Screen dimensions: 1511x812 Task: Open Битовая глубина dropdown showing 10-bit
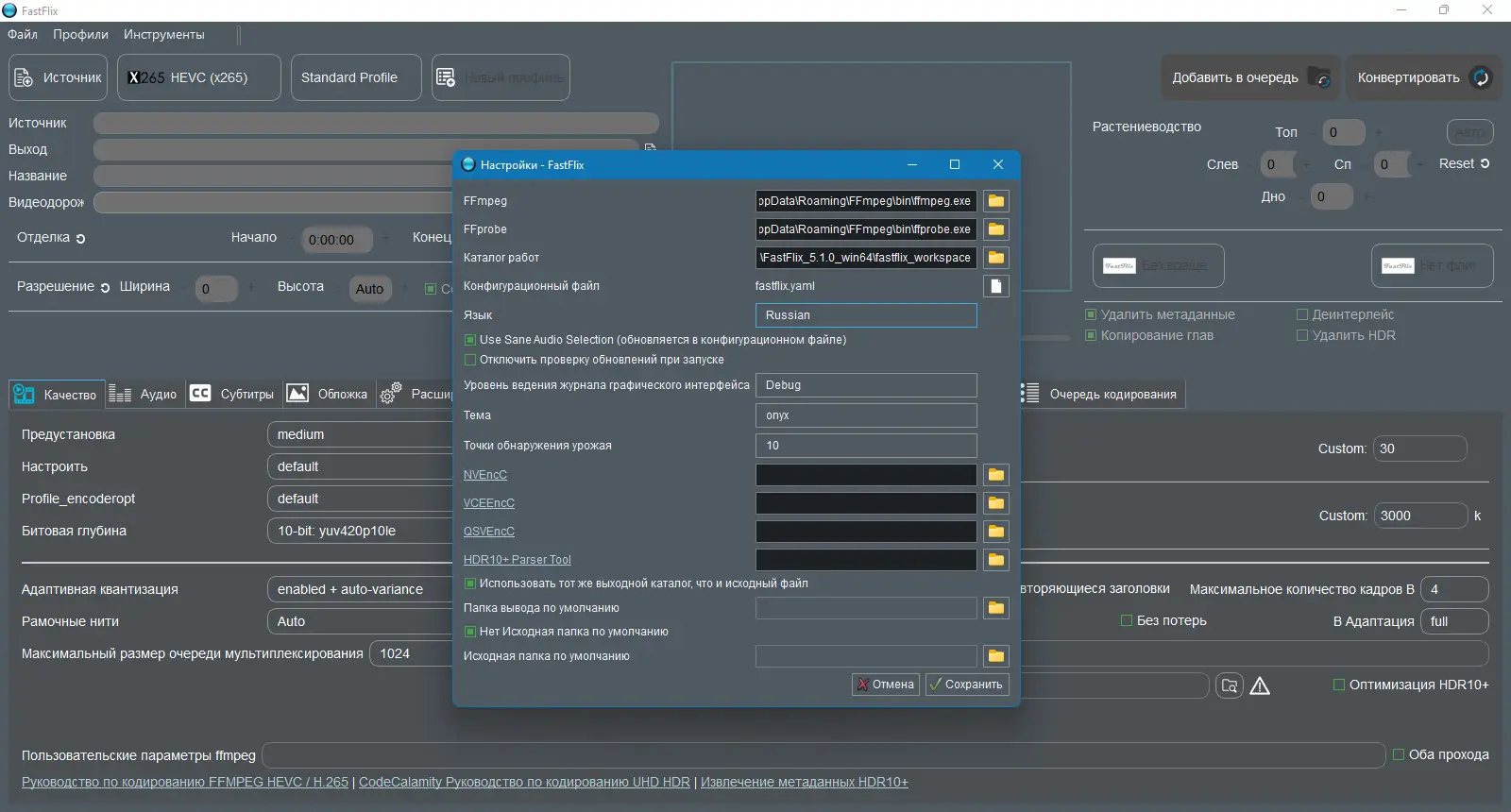click(360, 531)
